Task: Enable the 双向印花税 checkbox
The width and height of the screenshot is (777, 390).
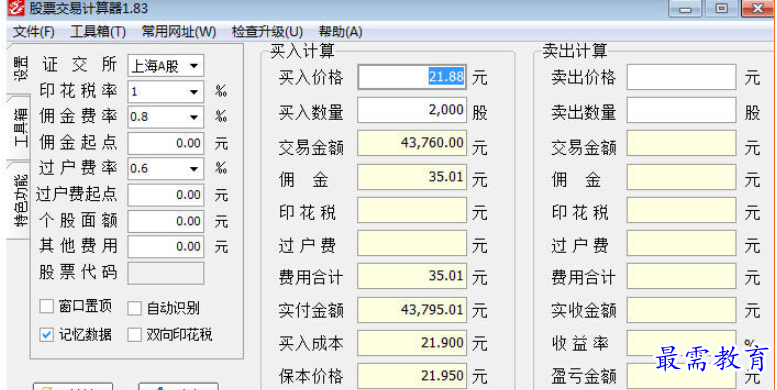Action: point(134,335)
